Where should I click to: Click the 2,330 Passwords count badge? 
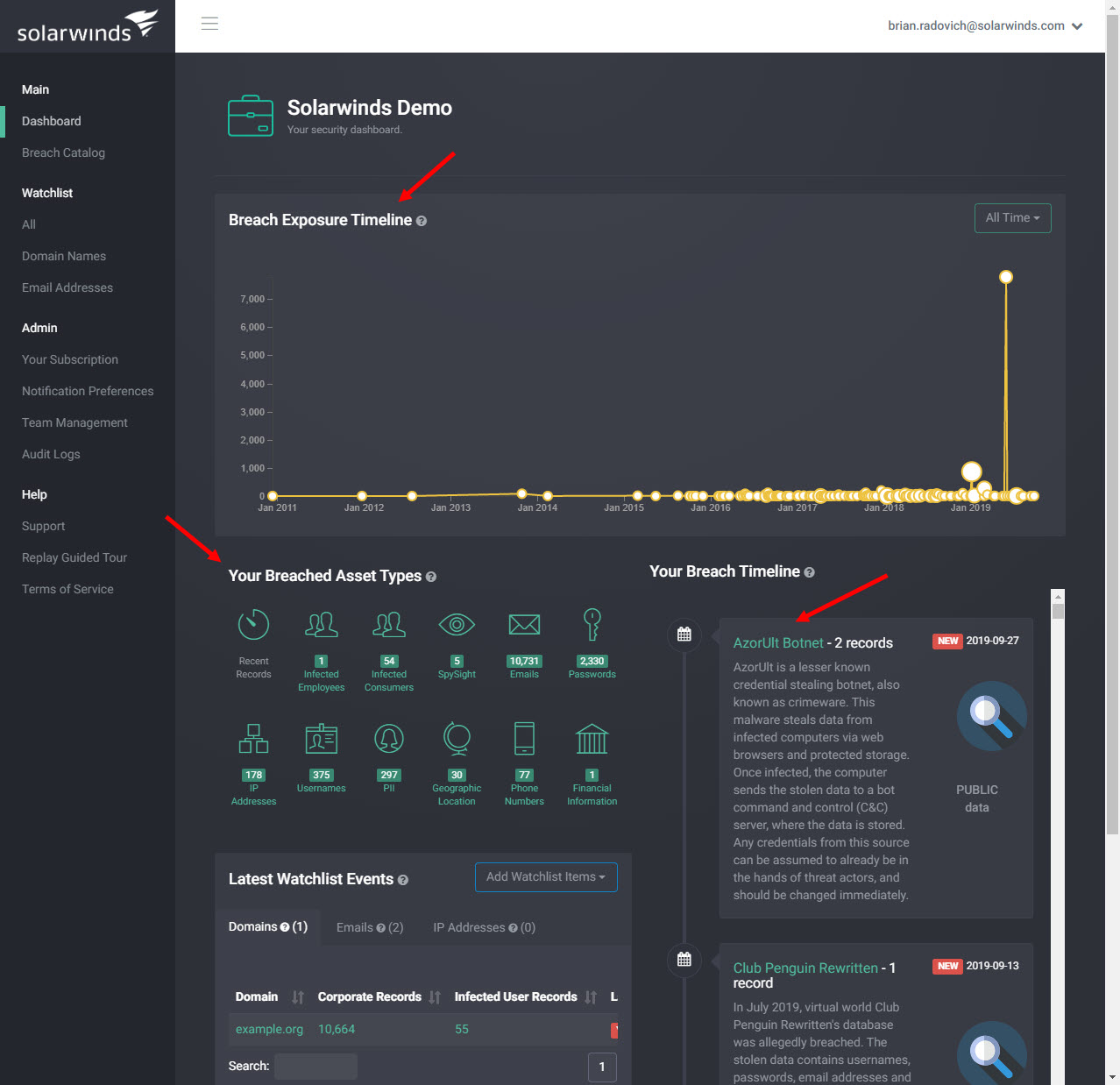coord(592,662)
